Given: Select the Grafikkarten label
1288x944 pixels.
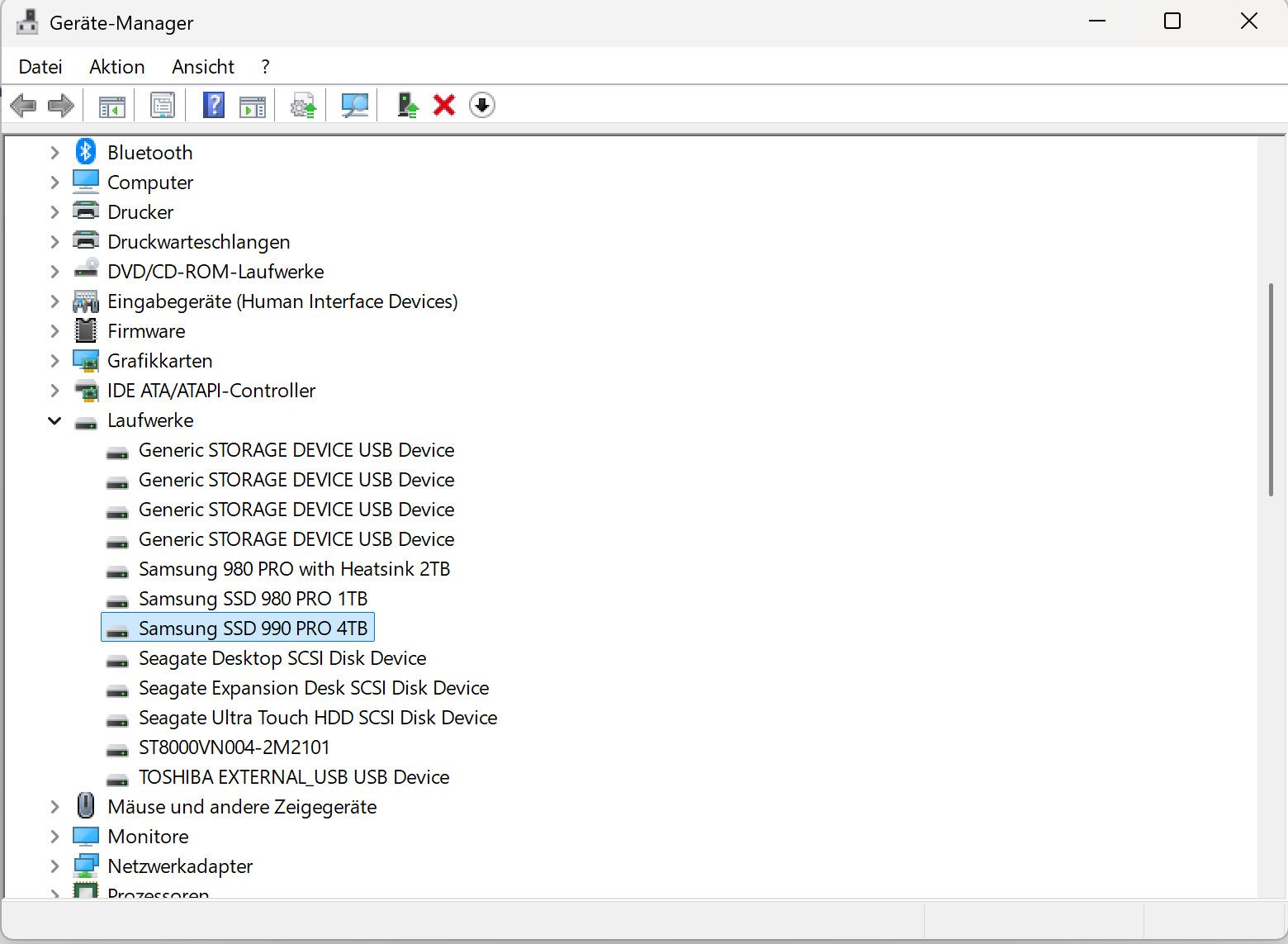Looking at the screenshot, I should click(160, 361).
